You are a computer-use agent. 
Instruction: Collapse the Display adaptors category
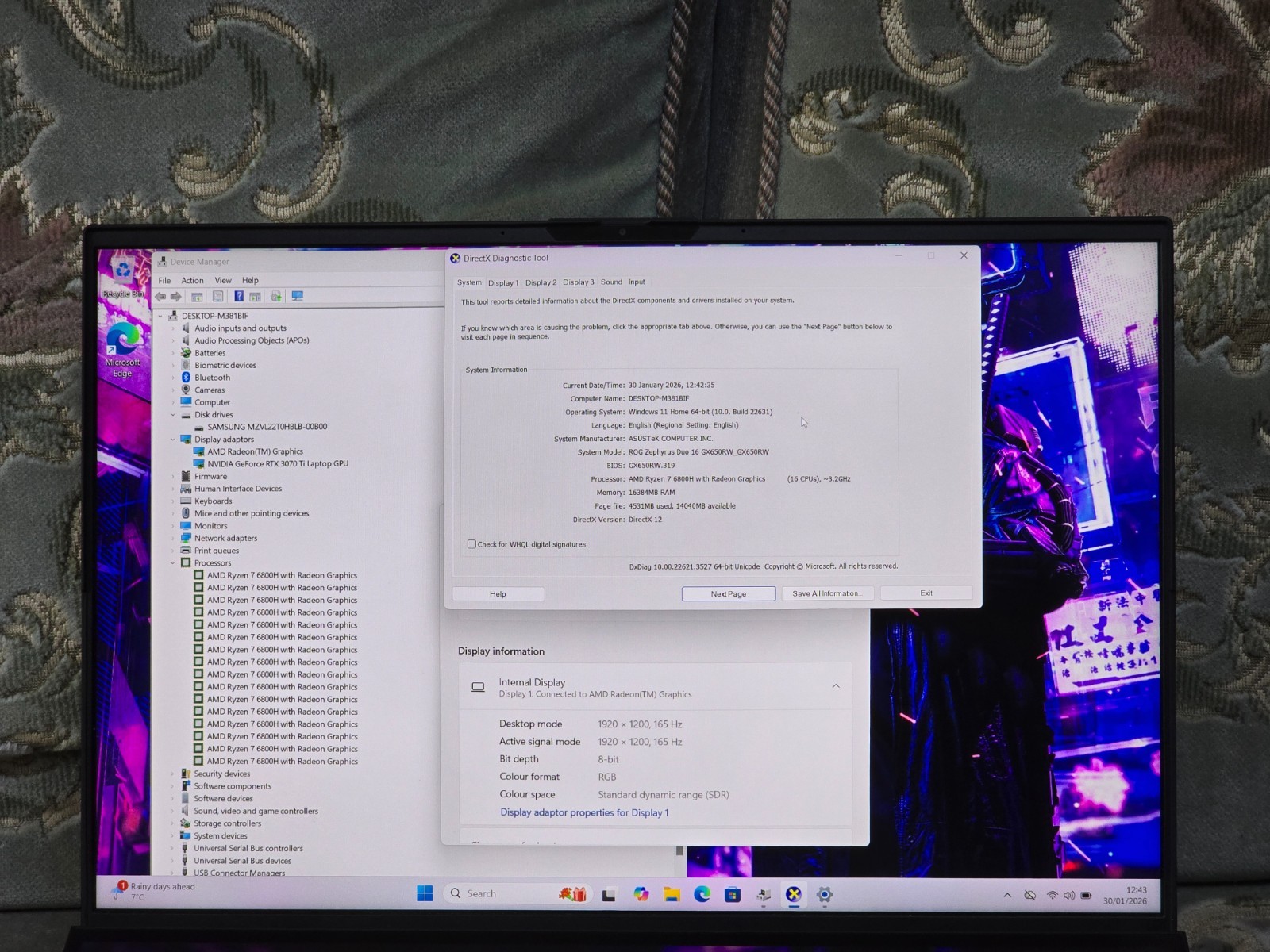pos(173,440)
